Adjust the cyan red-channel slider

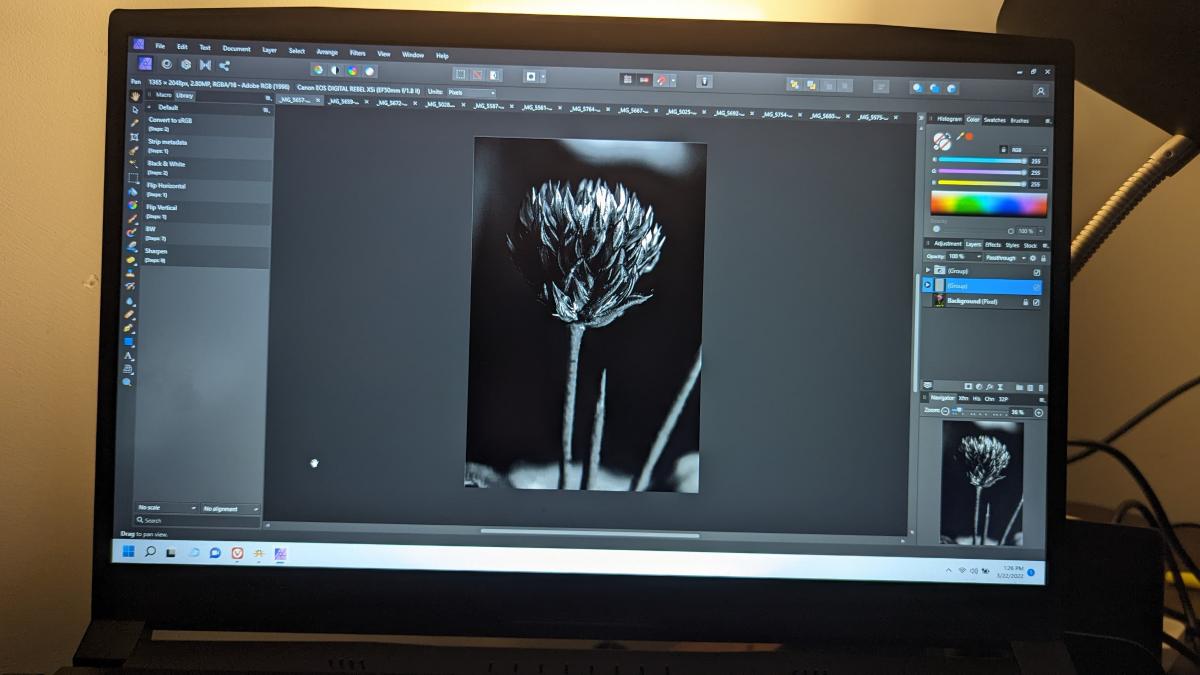click(982, 160)
